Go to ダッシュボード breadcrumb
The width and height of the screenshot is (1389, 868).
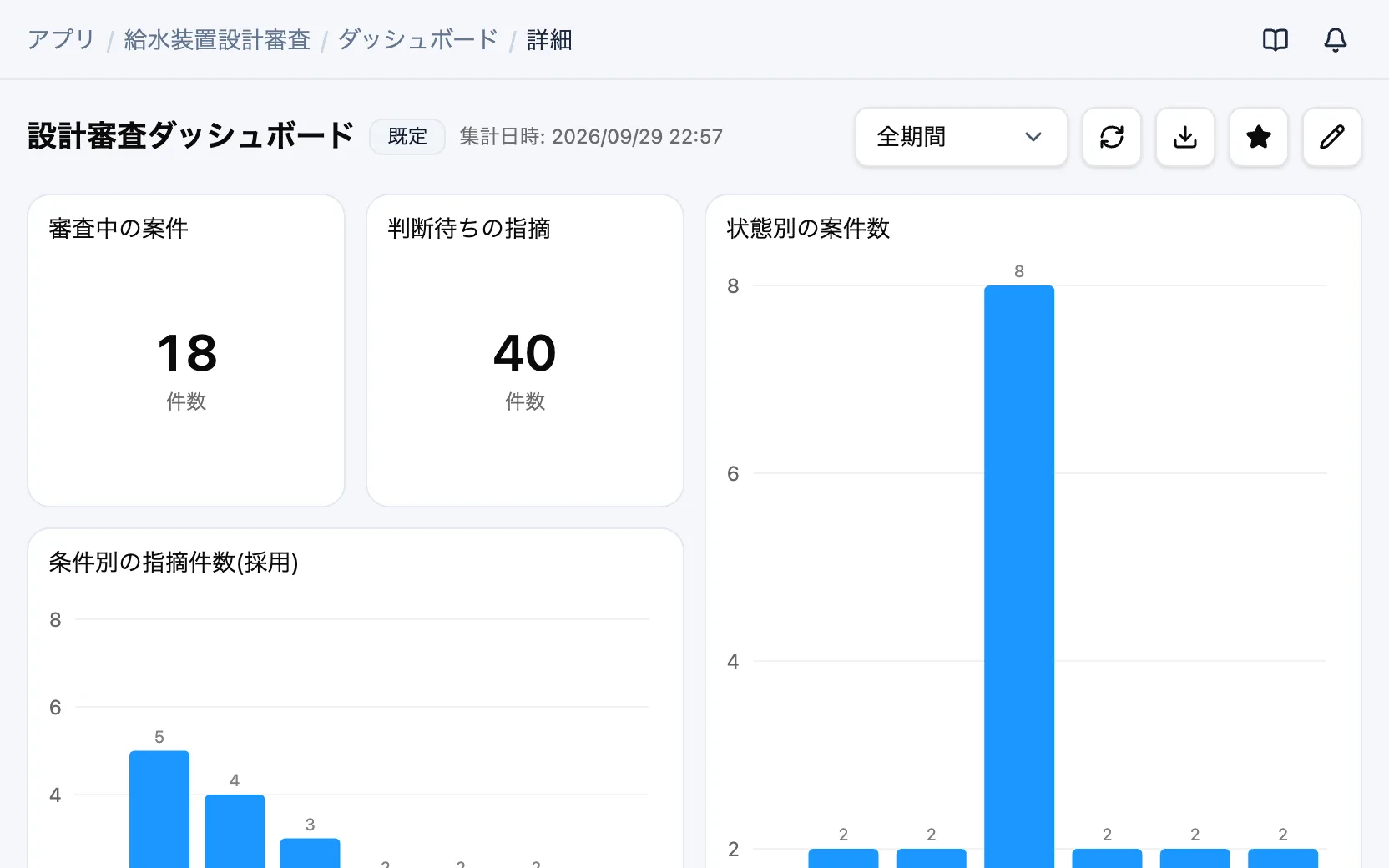(417, 39)
